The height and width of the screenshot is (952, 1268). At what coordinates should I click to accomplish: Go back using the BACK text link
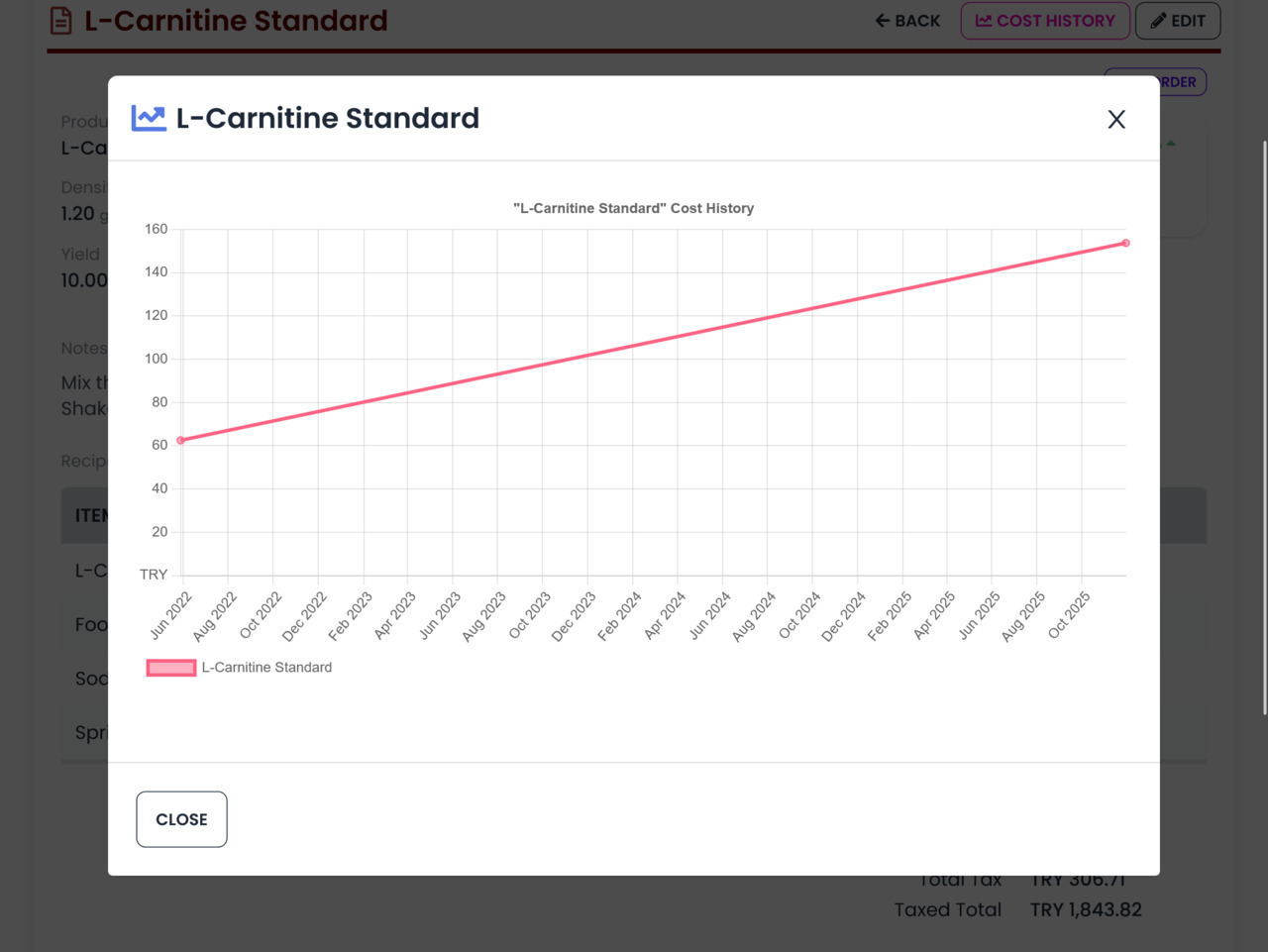coord(917,21)
